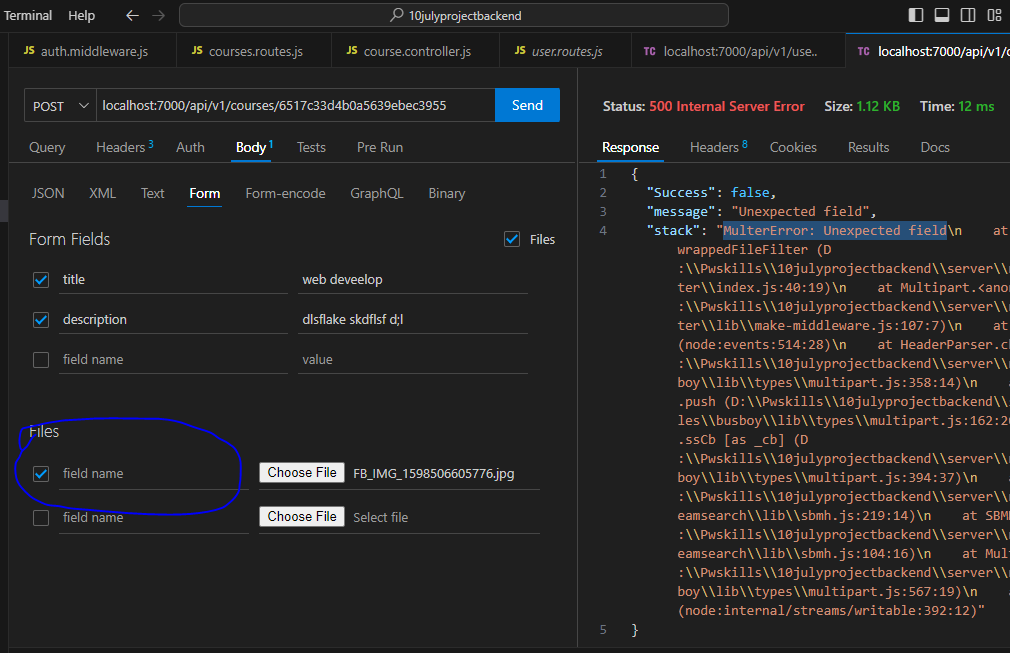The height and width of the screenshot is (653, 1010).
Task: Click Choose File beside Select file
Action: 302,516
